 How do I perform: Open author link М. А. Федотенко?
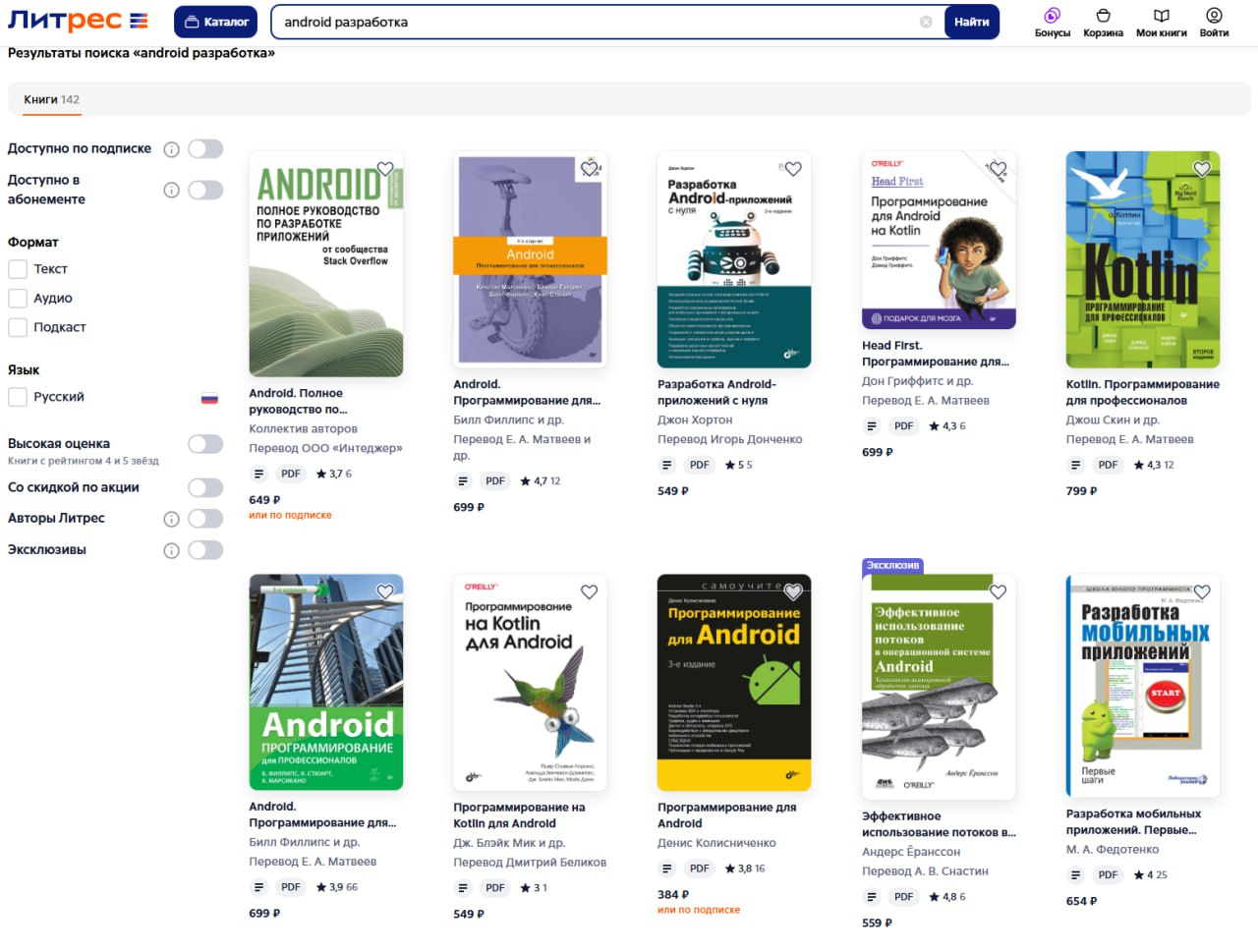tap(1113, 849)
